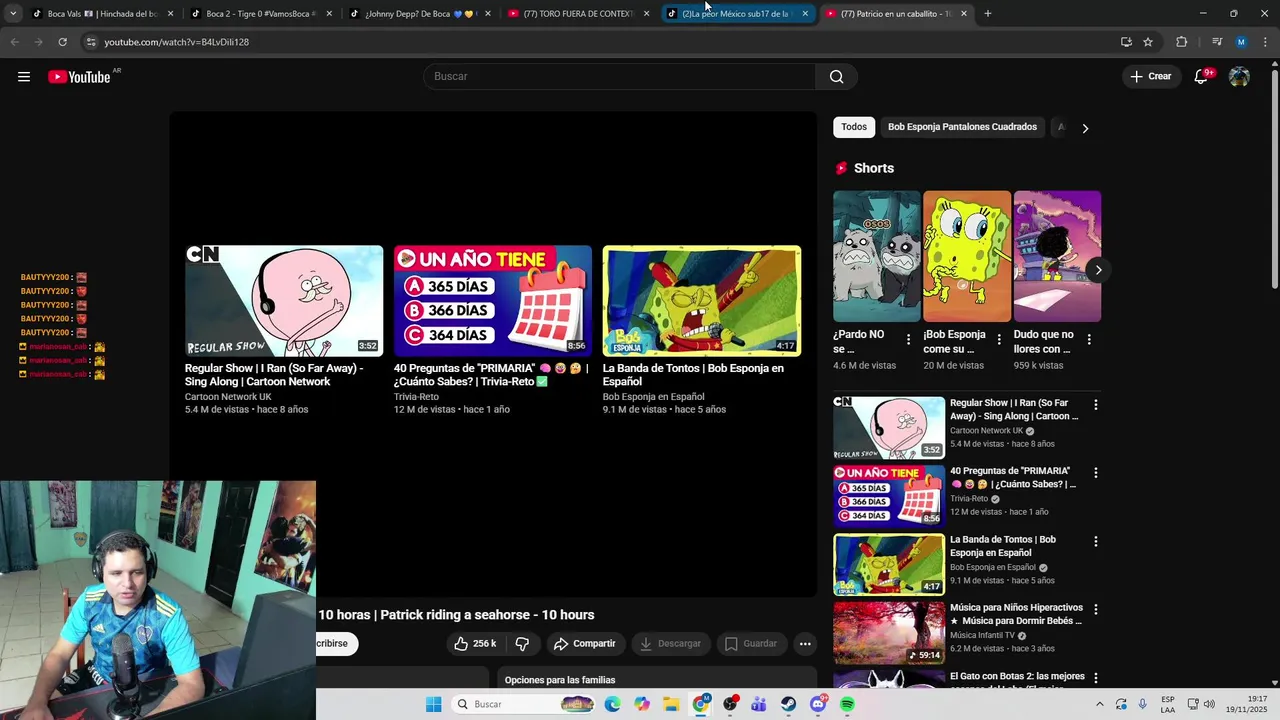
Task: Open options for sidebar 40 Preguntas video
Action: tap(1095, 473)
